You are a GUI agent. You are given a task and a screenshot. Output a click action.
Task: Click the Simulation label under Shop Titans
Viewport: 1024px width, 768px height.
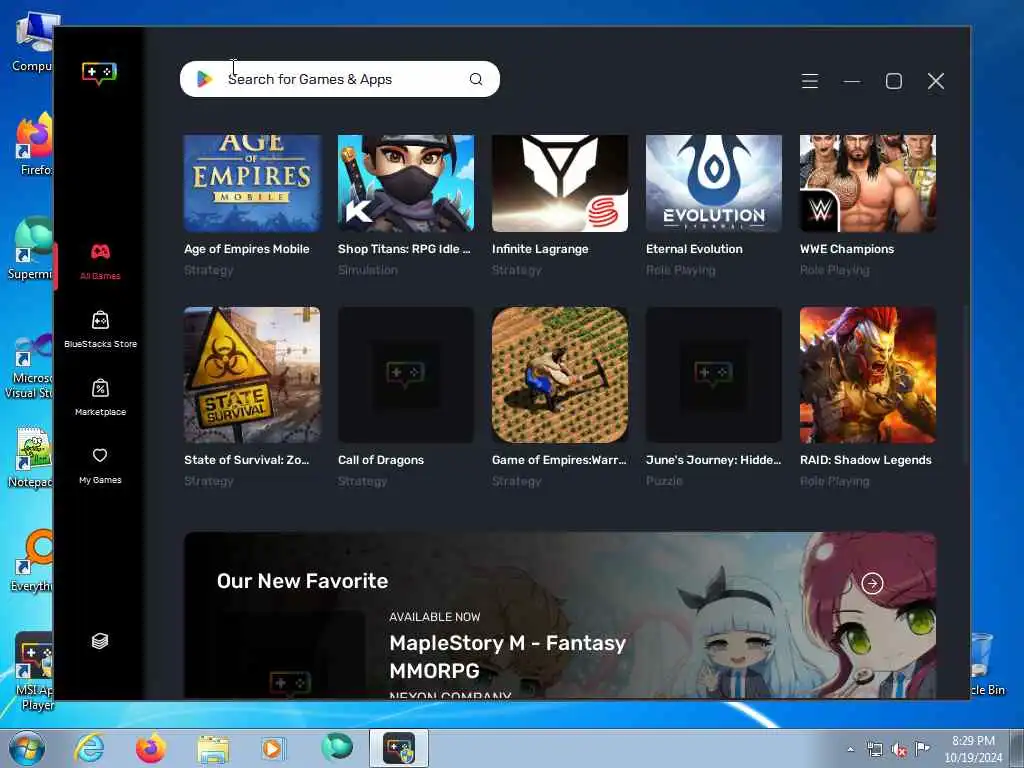(368, 270)
